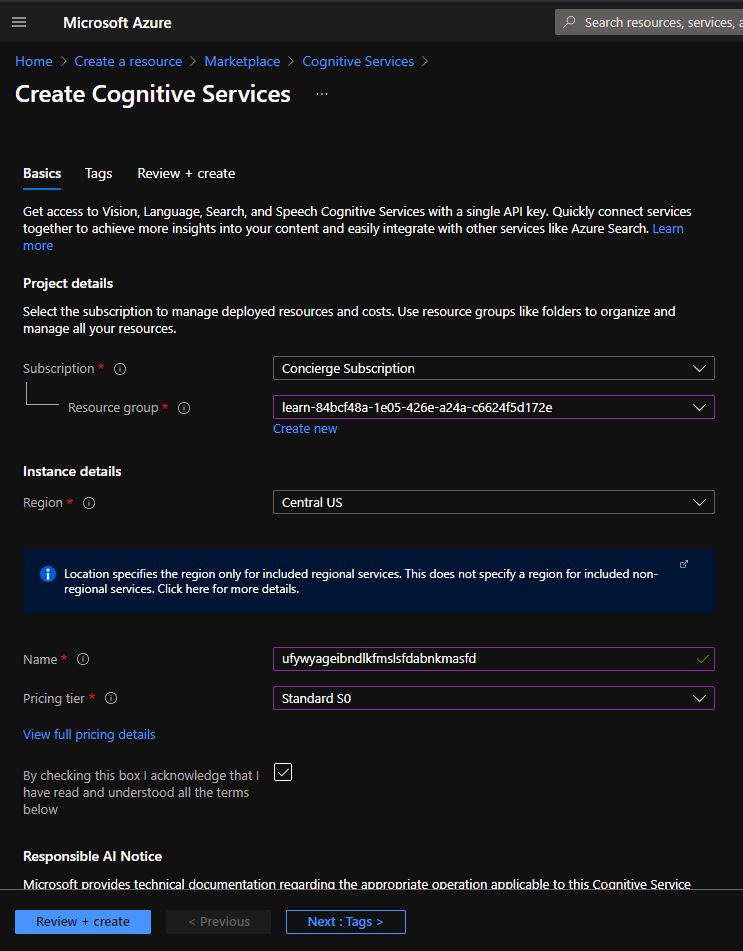Click the Review + create button

(82, 921)
